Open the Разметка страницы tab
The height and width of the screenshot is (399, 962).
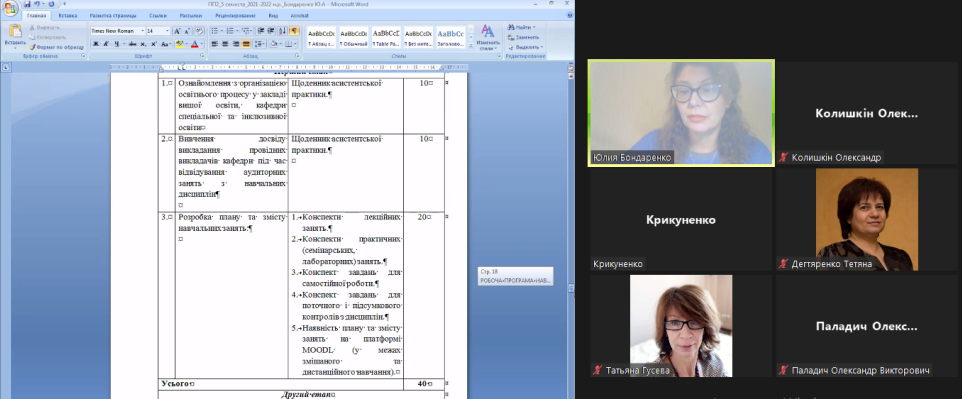click(x=113, y=15)
